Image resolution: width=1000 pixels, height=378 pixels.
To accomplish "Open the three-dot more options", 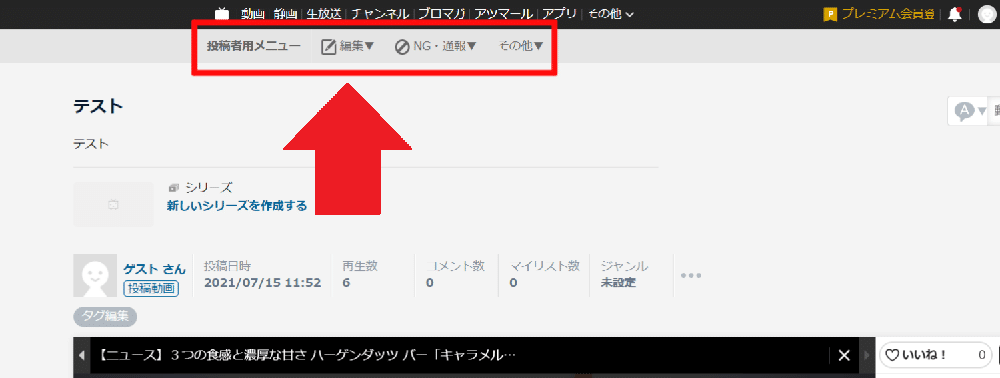I will coord(691,276).
